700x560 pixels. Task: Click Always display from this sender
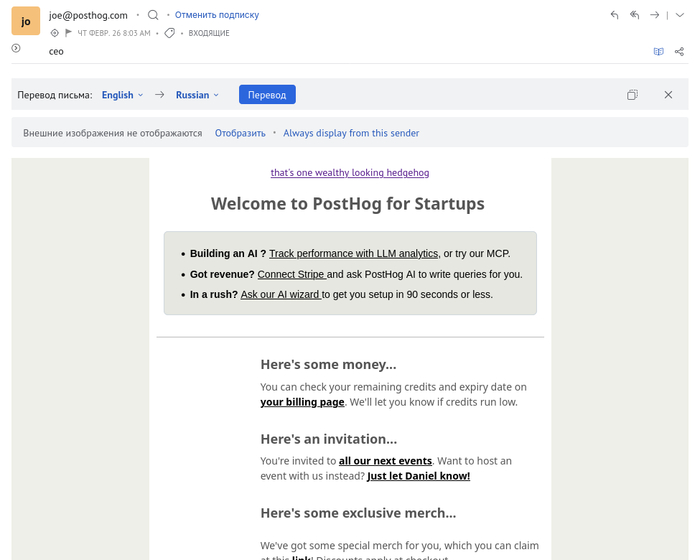[351, 133]
